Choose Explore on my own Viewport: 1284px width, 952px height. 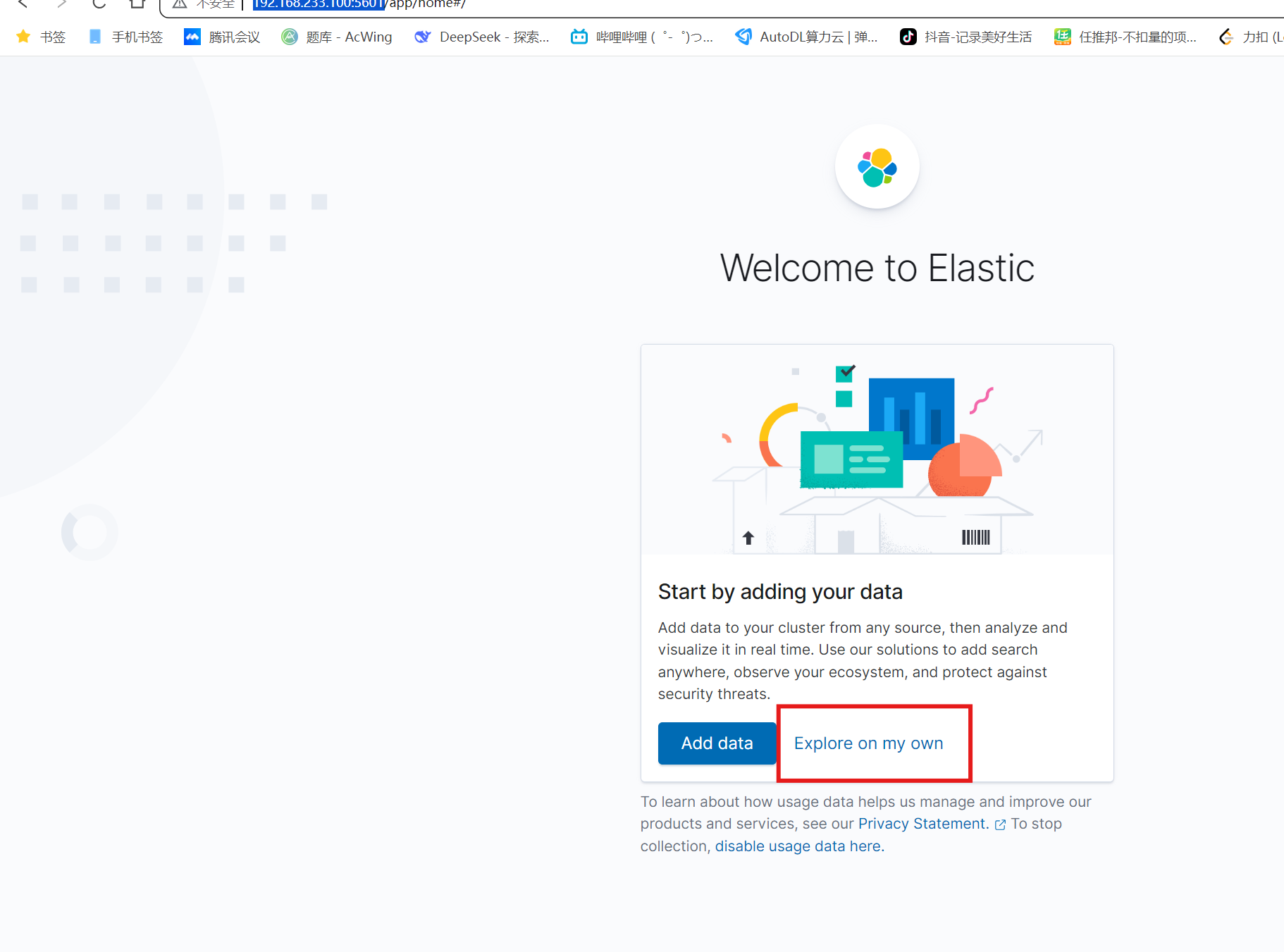click(x=868, y=743)
